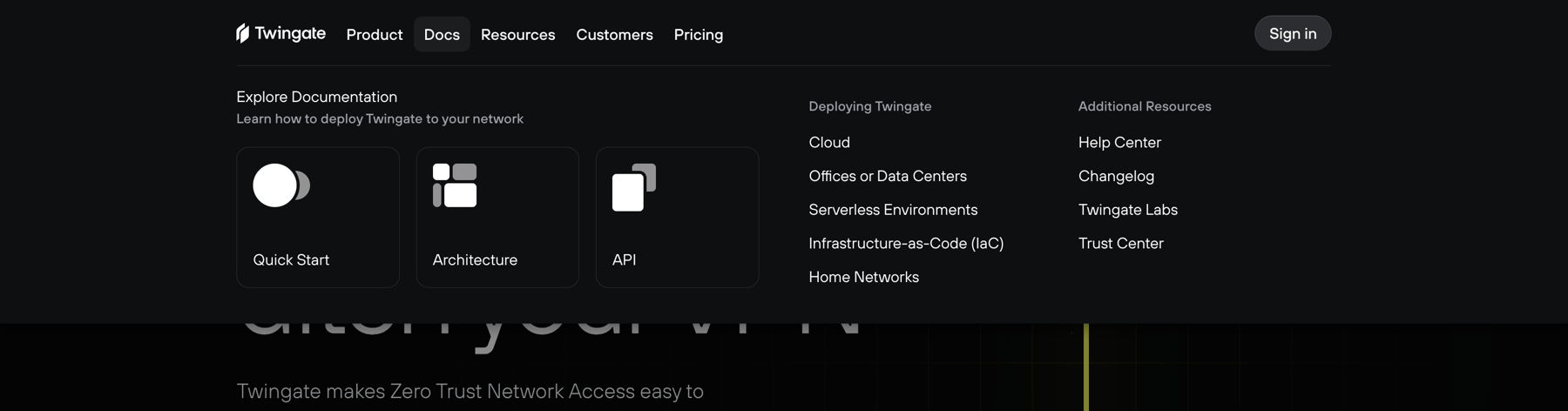Open the Architecture card label
Viewport: 1568px width, 411px height.
475,259
